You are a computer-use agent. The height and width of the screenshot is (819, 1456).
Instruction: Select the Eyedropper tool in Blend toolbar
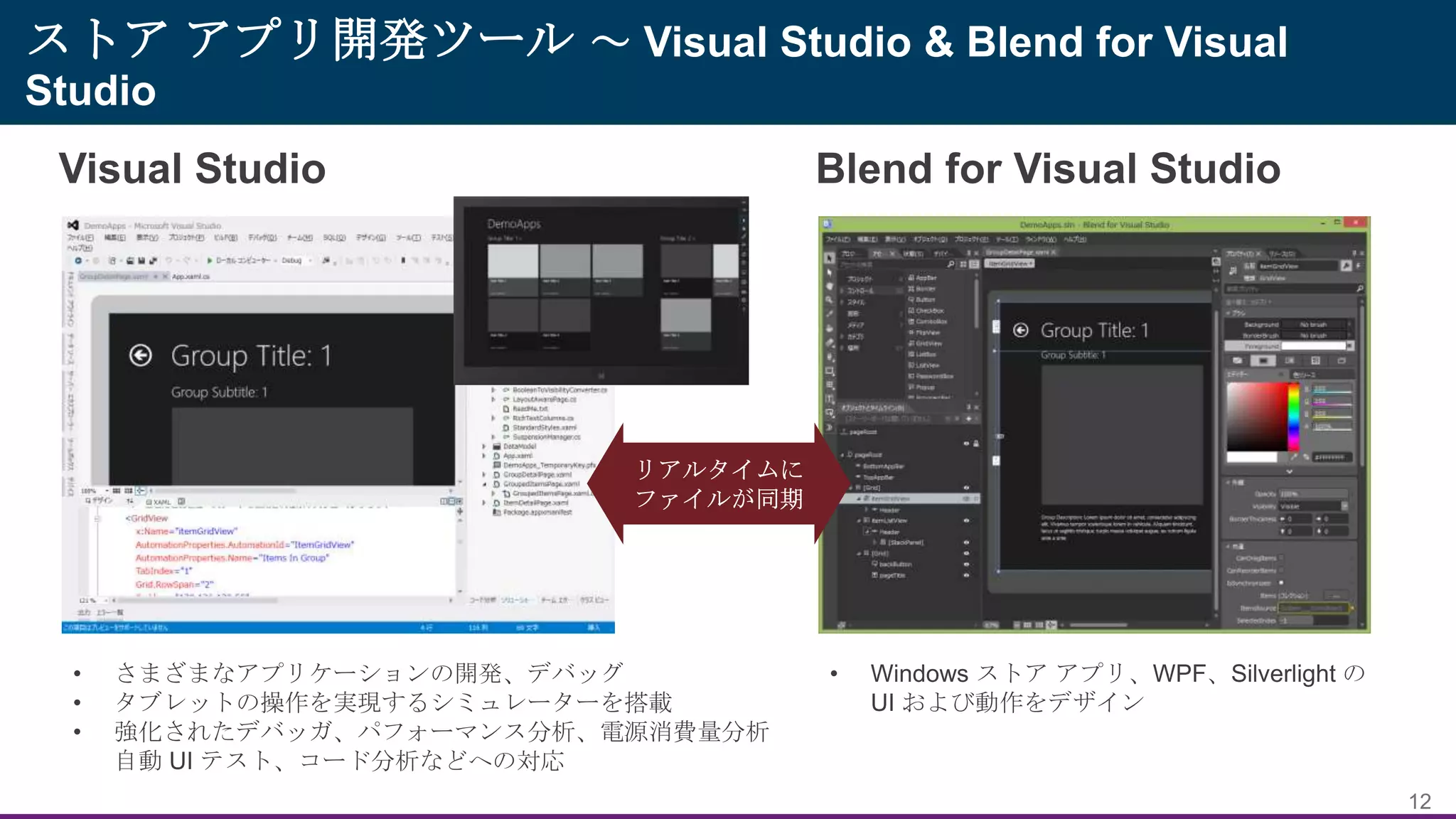829,314
